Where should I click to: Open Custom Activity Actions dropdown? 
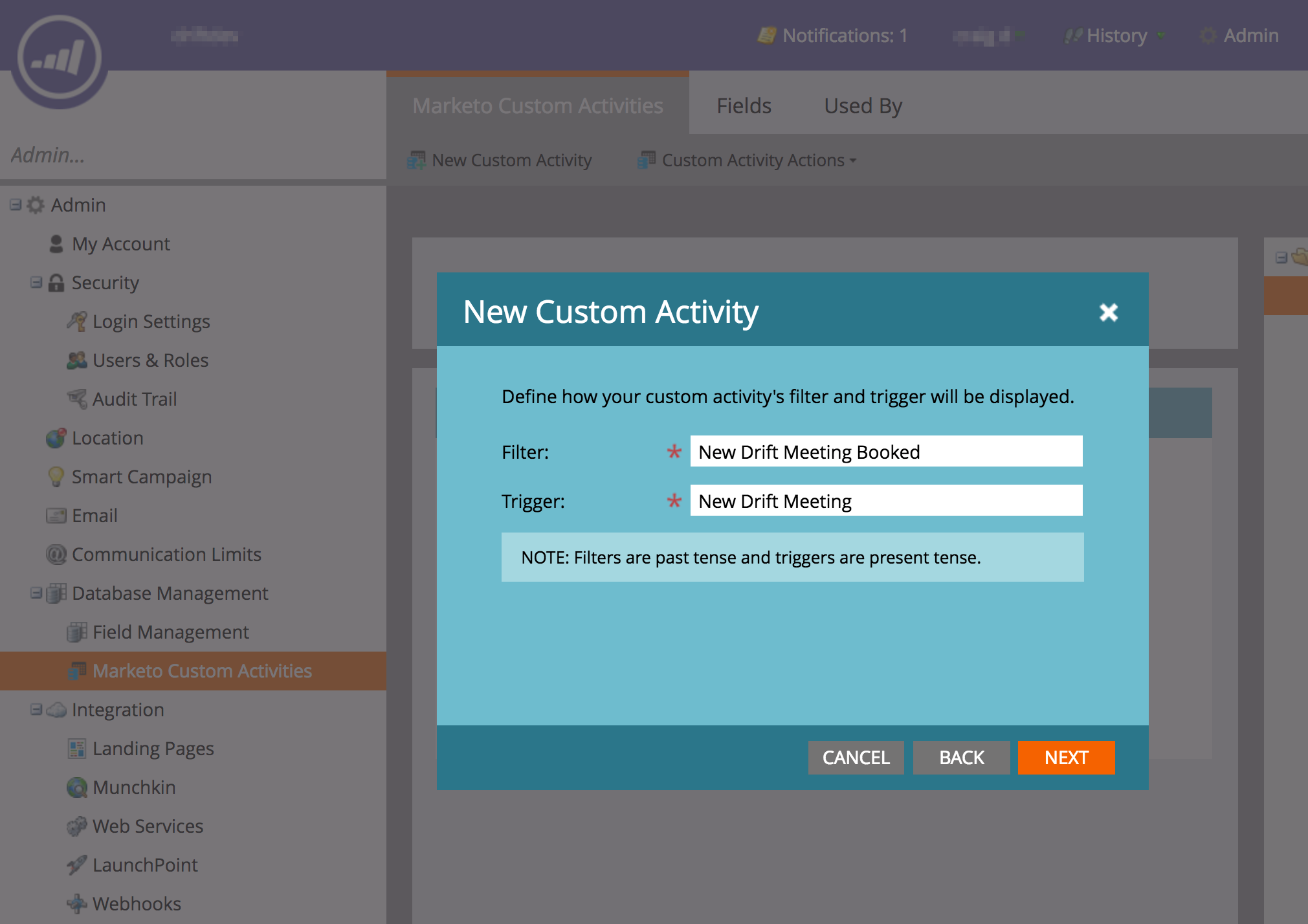click(748, 160)
